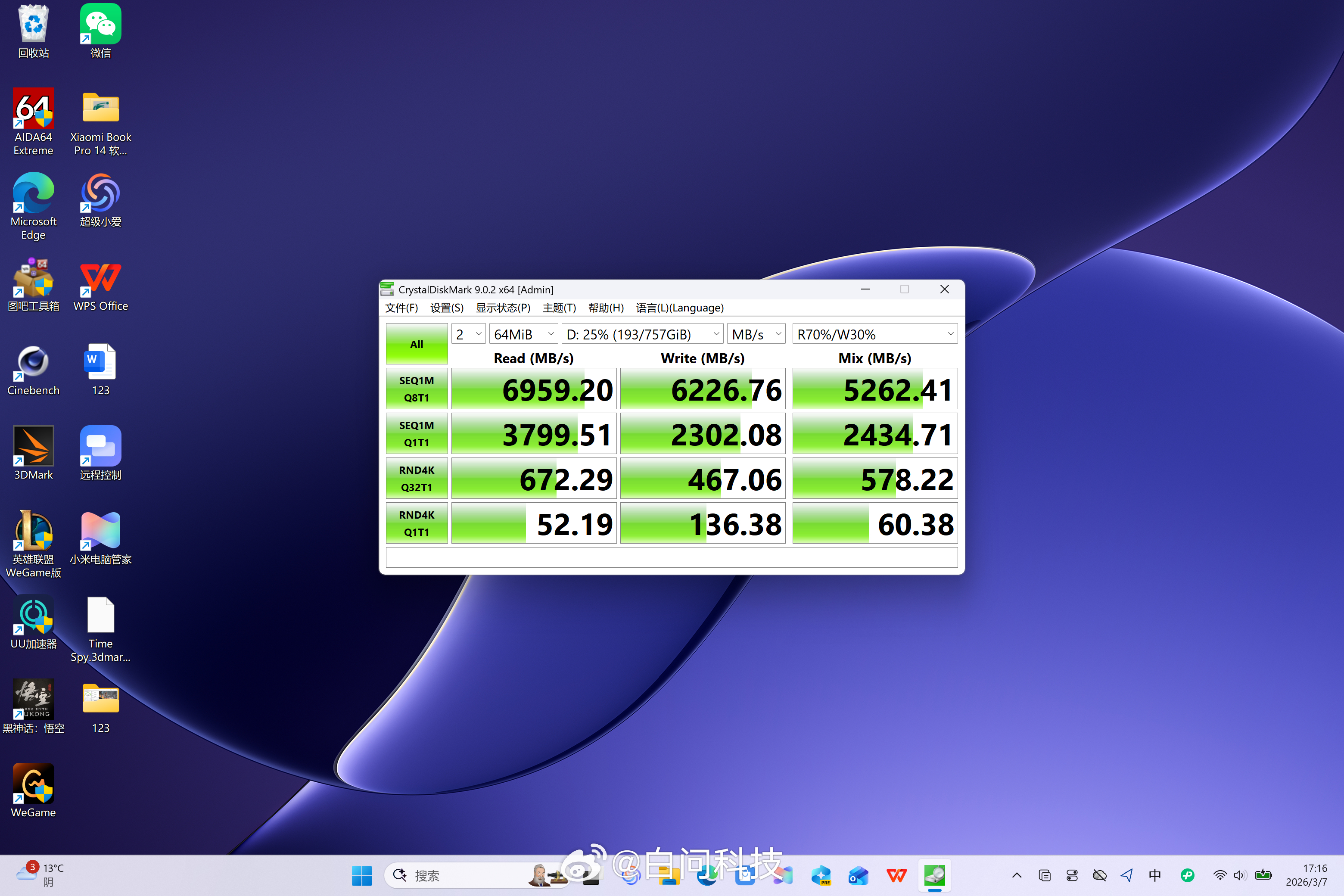Screen dimensions: 1344x896
Task: Open the Windows Start menu
Action: 362,875
